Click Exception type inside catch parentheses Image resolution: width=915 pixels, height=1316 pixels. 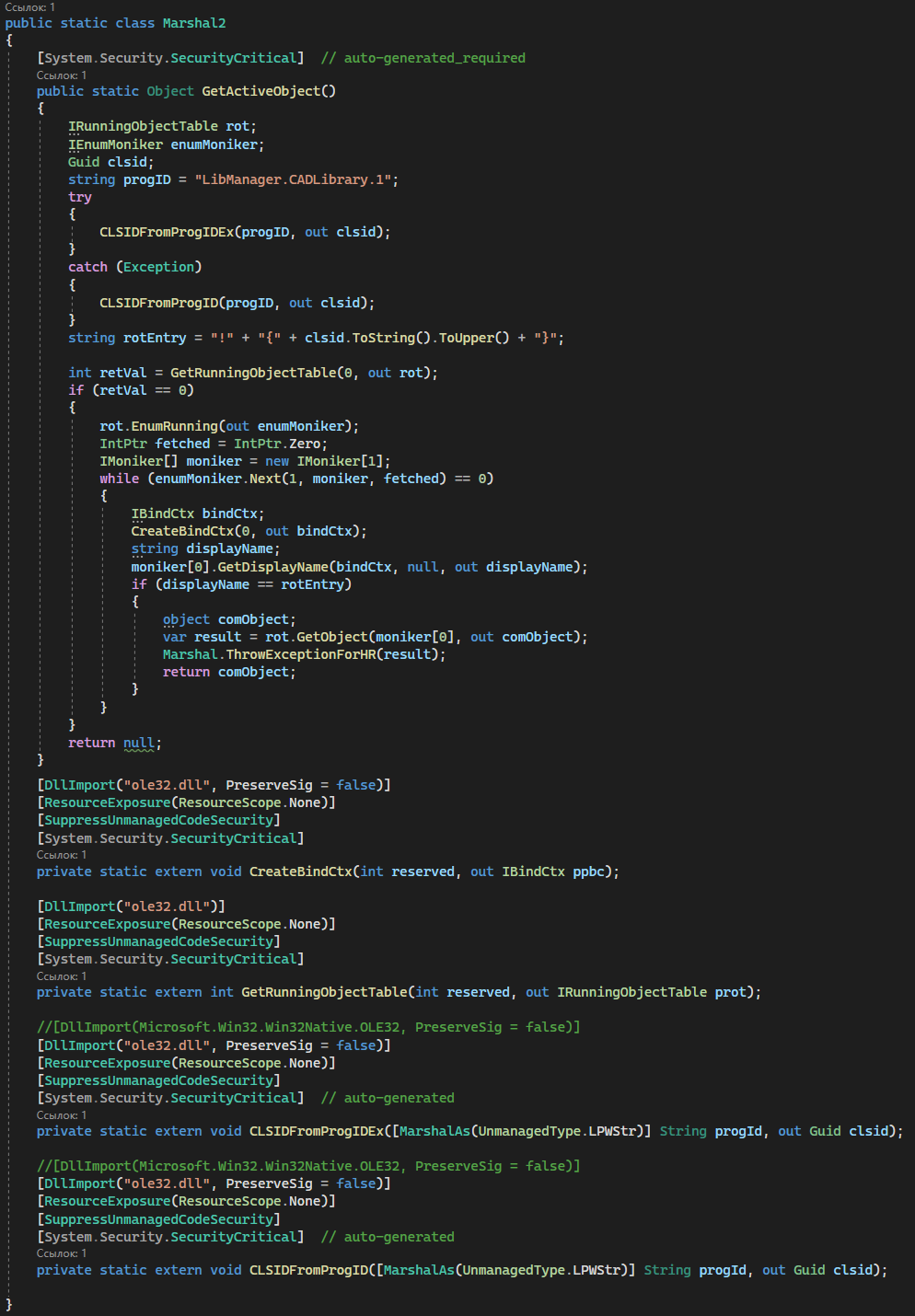coord(158,267)
